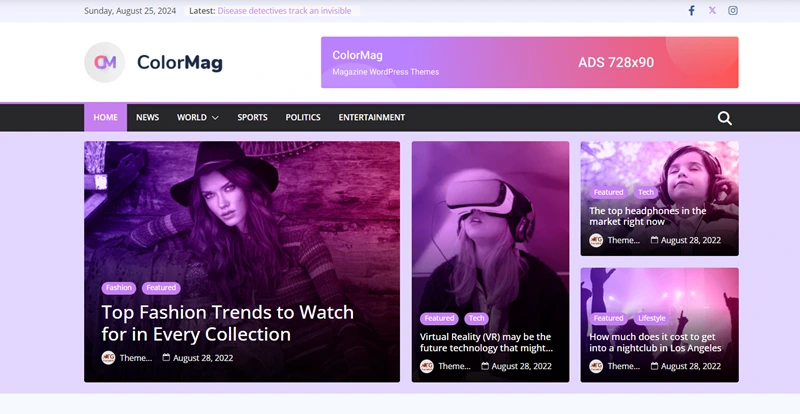
Task: Click the ColorMag site title
Action: (x=180, y=62)
